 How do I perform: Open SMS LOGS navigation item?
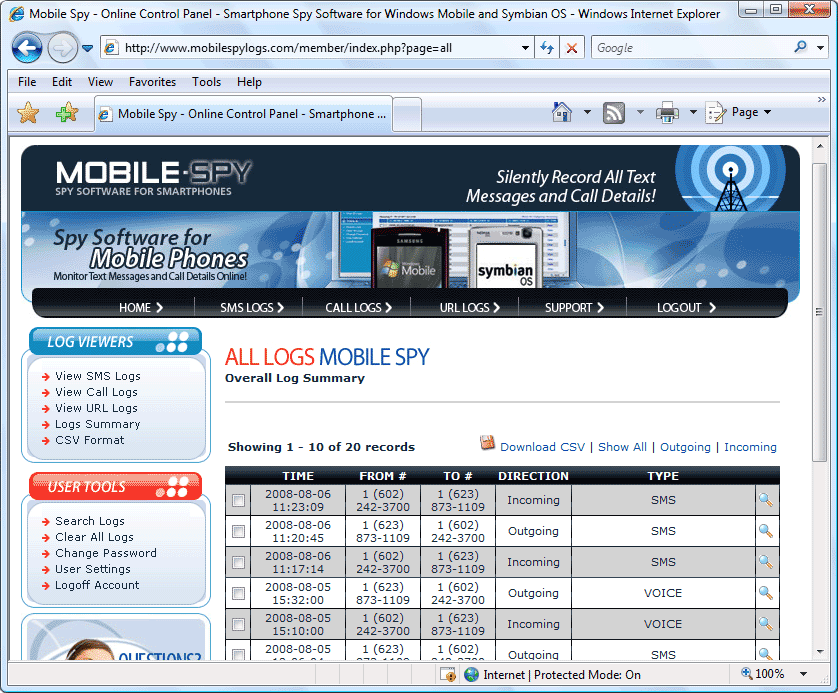(252, 308)
